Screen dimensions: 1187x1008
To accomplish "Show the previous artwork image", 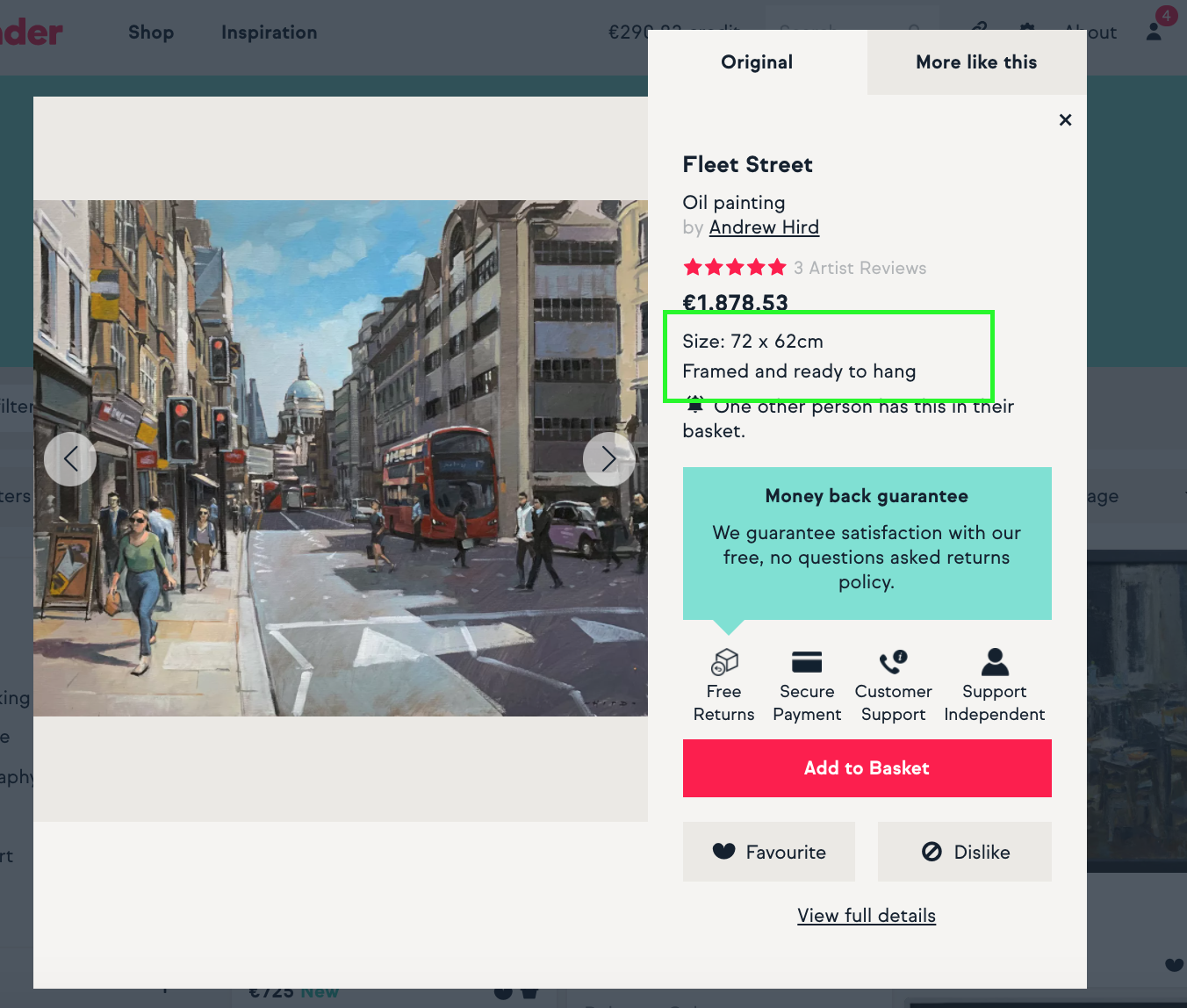I will 70,458.
